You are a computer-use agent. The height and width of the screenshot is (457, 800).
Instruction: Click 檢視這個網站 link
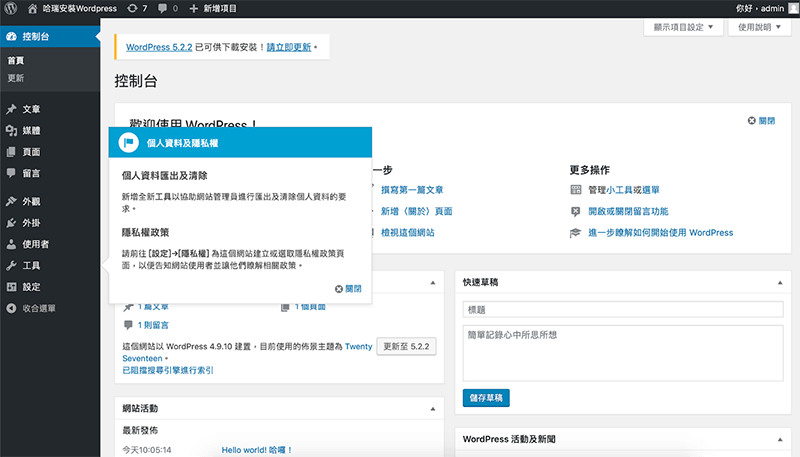click(408, 233)
